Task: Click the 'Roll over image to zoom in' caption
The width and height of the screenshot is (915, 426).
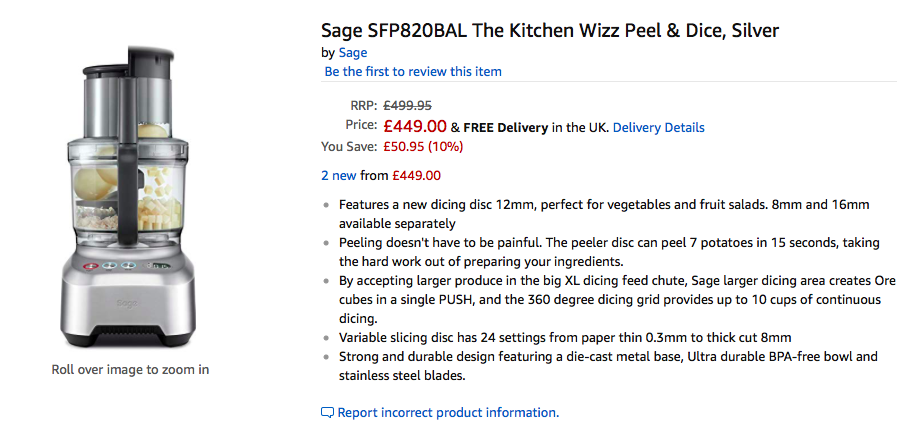Action: pos(130,369)
